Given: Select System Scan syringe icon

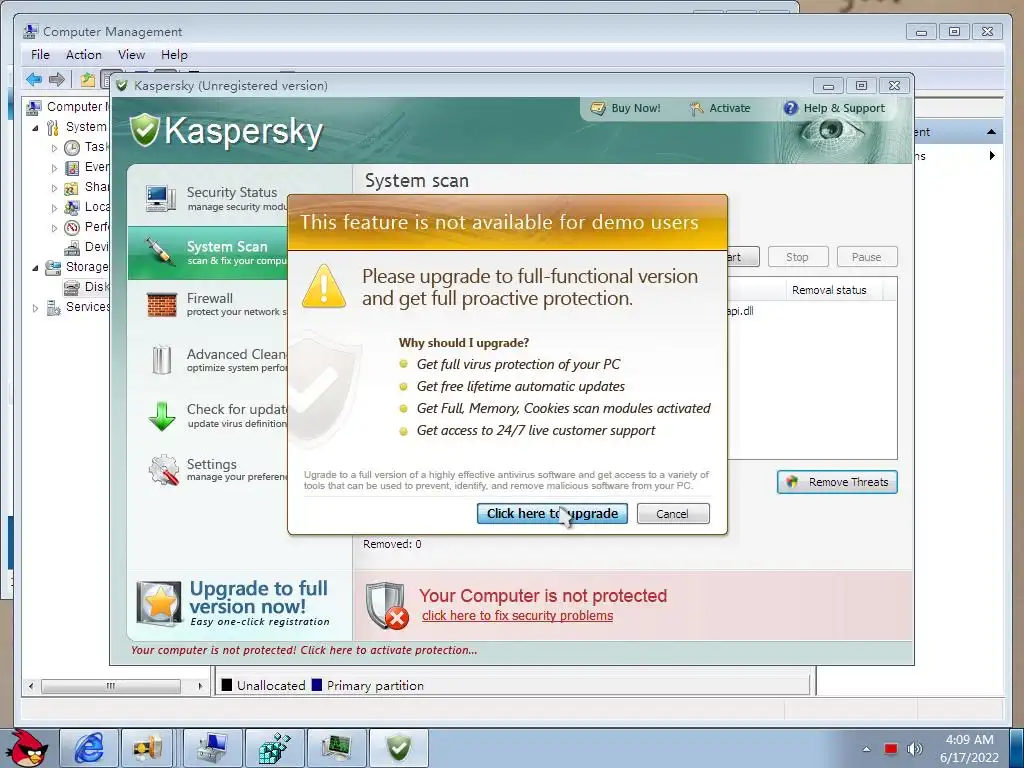Looking at the screenshot, I should coord(161,252).
